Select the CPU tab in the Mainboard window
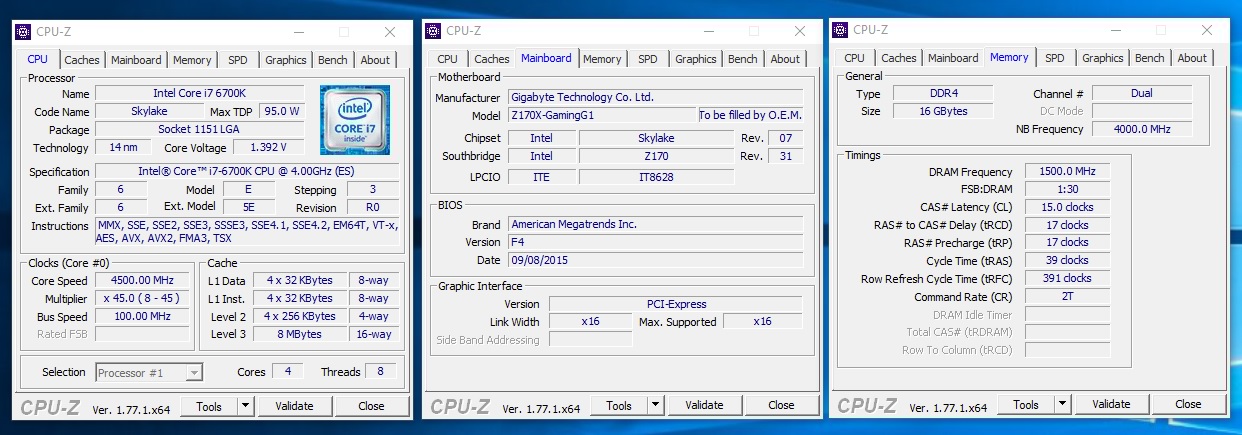The height and width of the screenshot is (435, 1242). coord(448,59)
